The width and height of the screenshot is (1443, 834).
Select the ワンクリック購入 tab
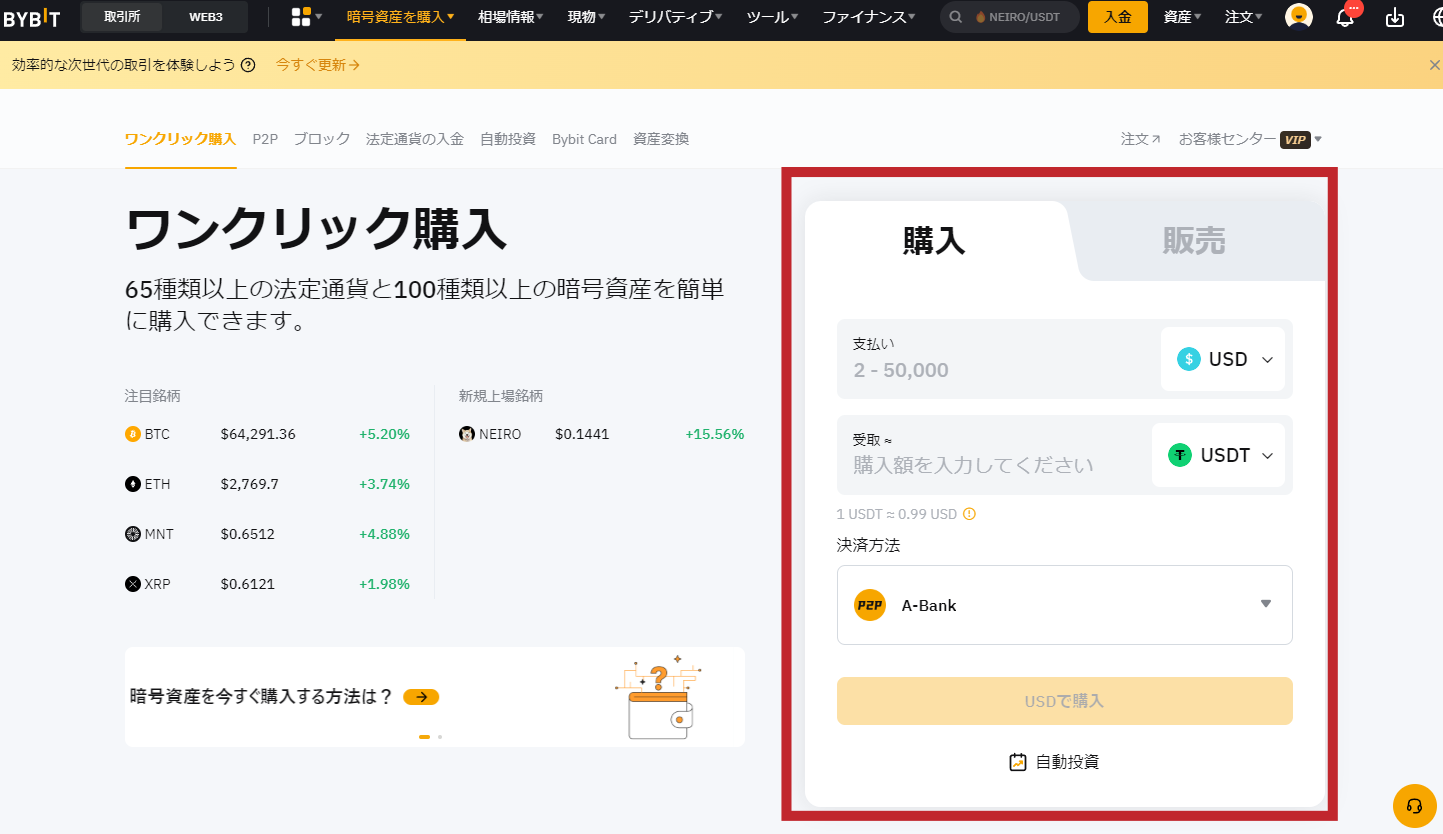point(180,139)
